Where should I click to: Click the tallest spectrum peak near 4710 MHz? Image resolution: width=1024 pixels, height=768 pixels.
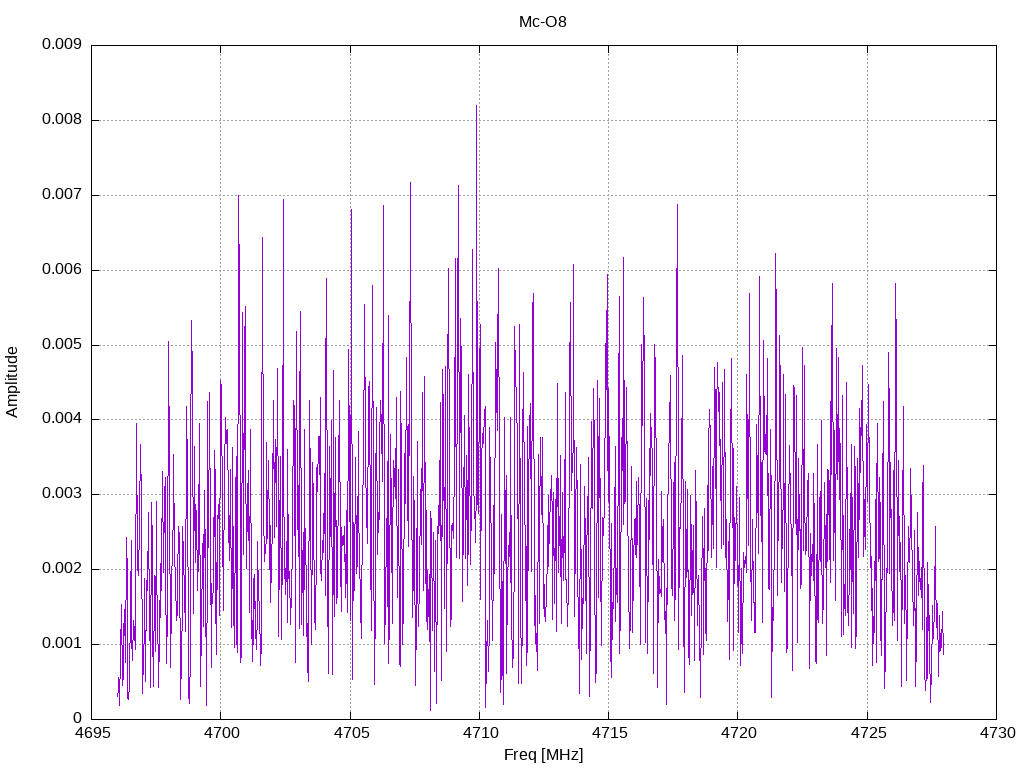tap(477, 108)
